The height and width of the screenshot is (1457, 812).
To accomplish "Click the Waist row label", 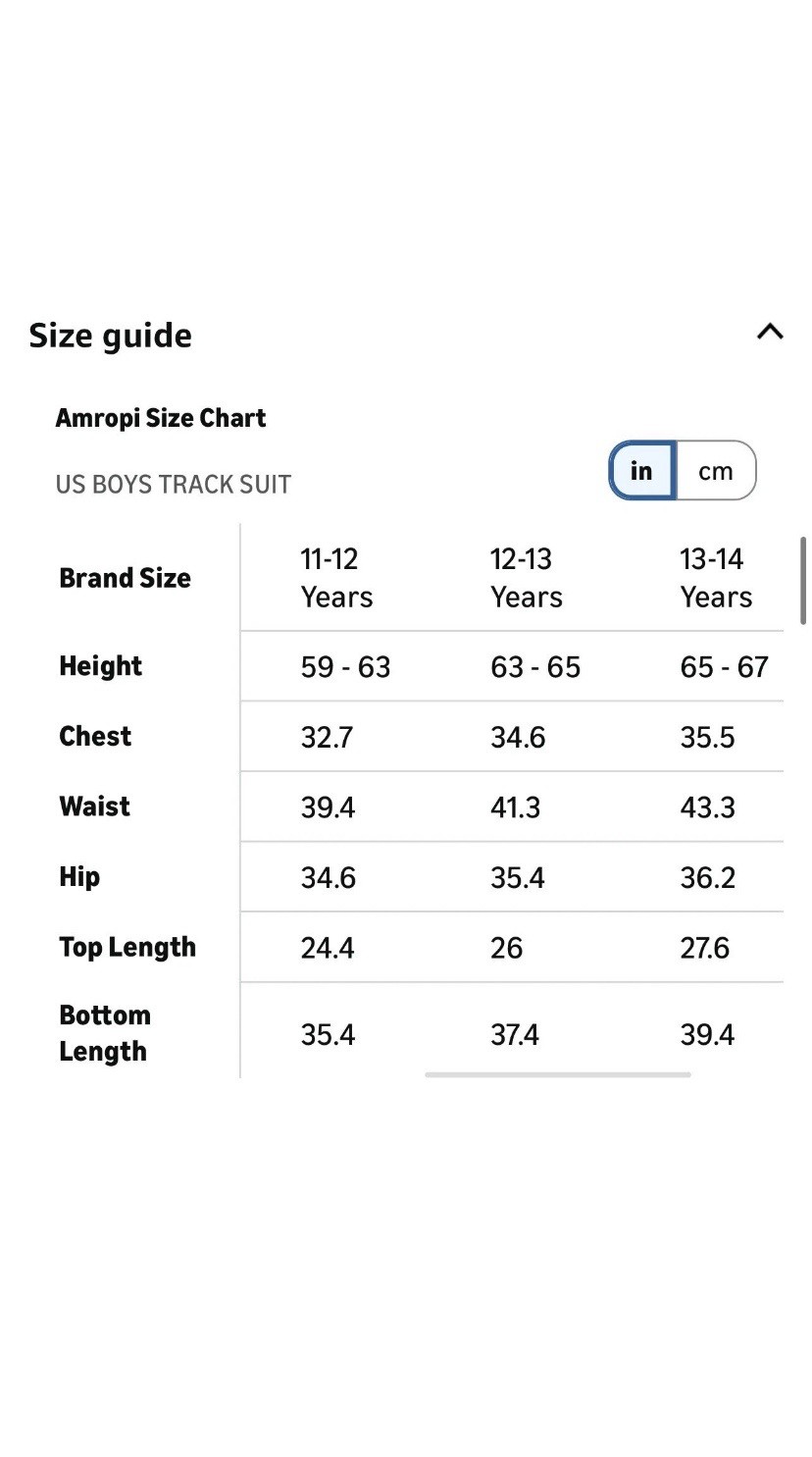I will [x=94, y=807].
